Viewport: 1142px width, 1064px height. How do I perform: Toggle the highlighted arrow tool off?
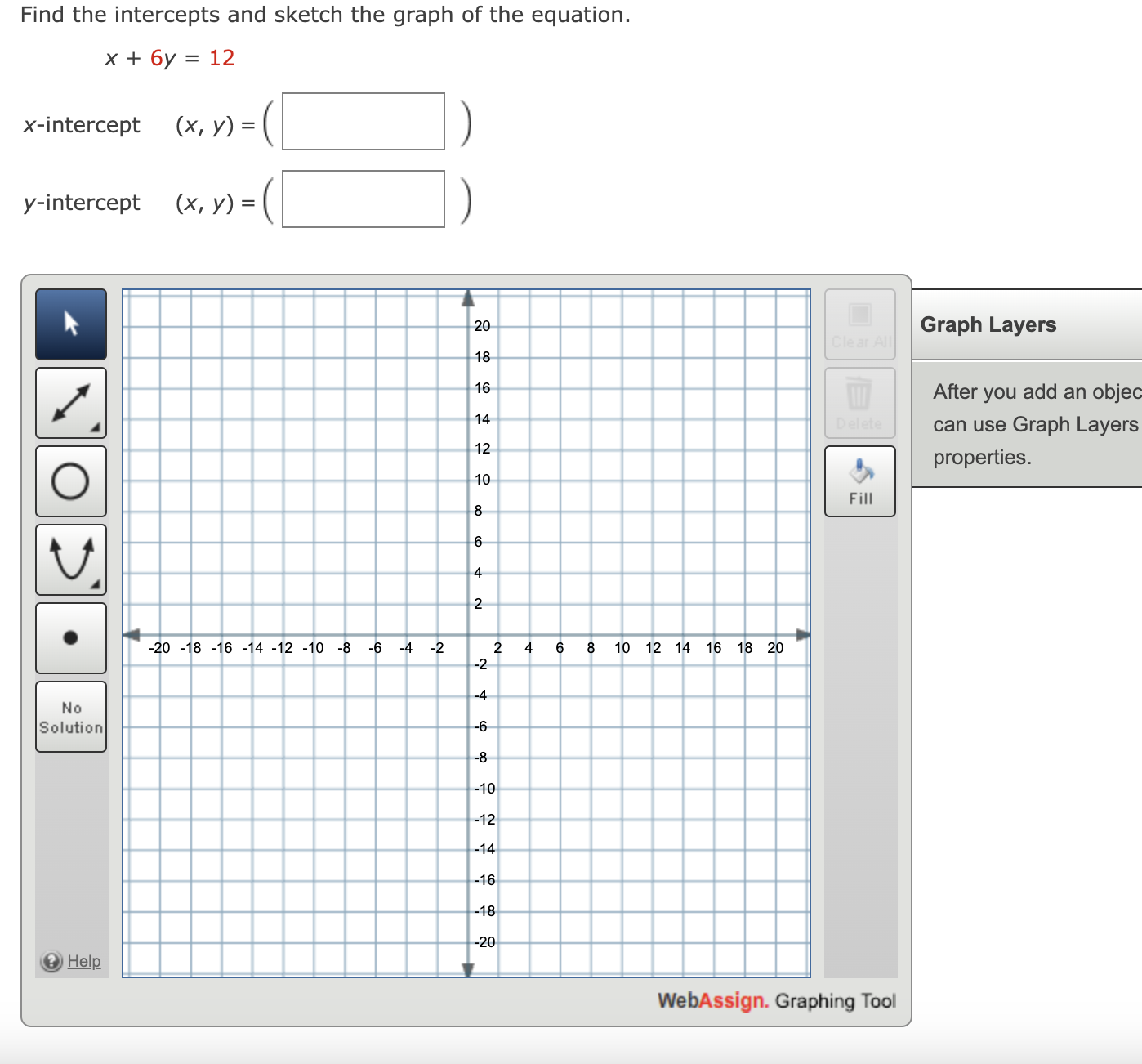tap(70, 324)
